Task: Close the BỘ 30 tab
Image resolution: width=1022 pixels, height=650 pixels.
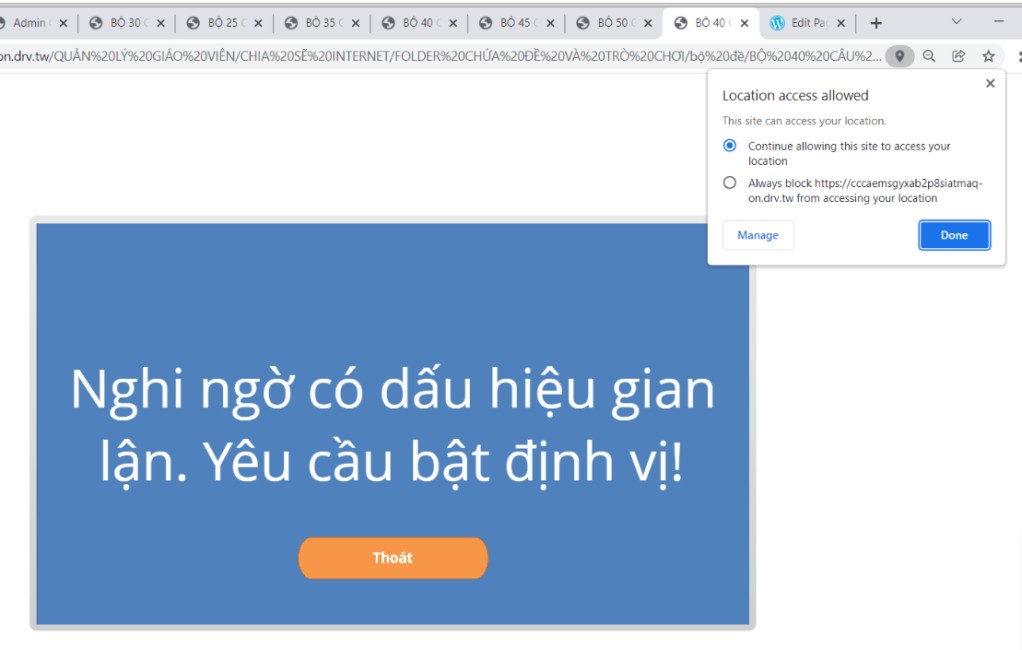Action: click(160, 23)
